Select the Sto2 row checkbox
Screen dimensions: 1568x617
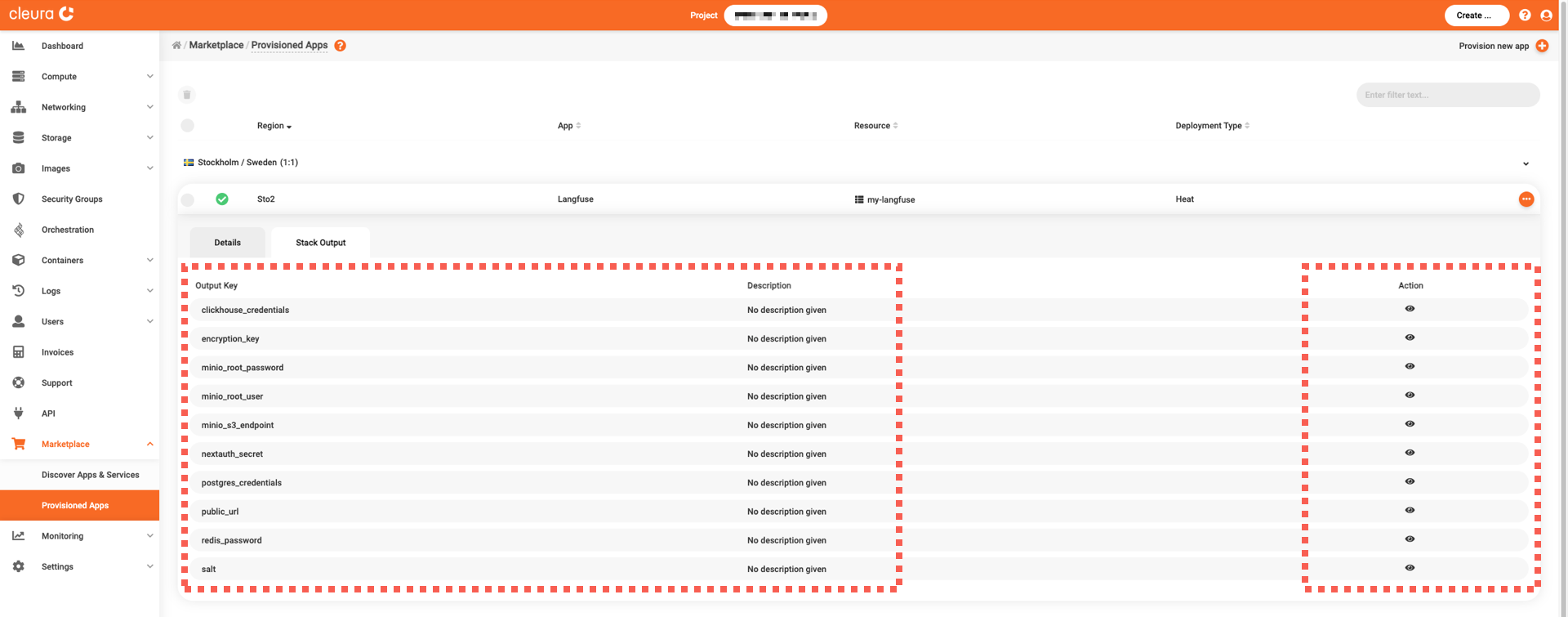(188, 199)
